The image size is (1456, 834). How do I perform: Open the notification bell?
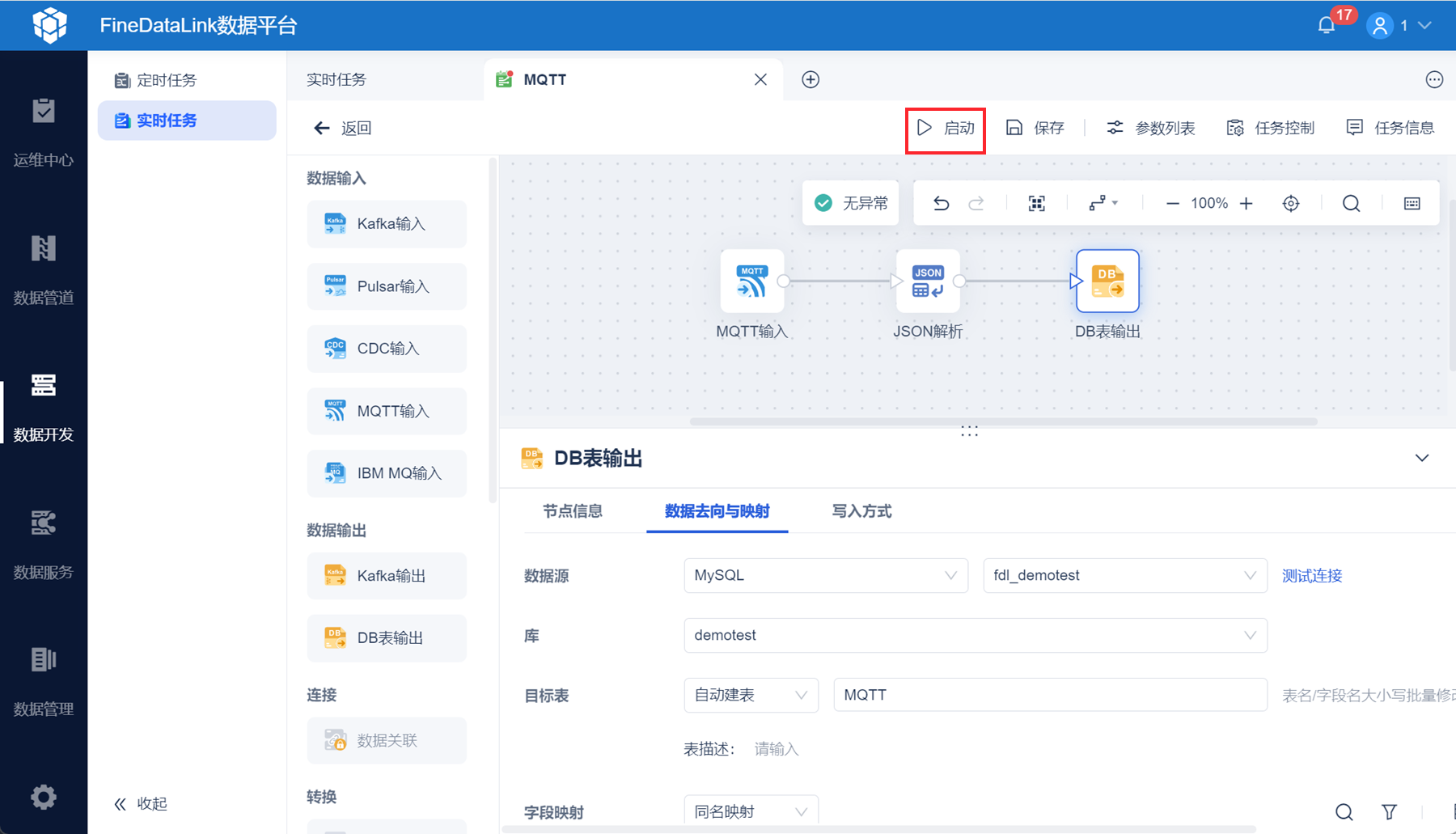pyautogui.click(x=1327, y=25)
